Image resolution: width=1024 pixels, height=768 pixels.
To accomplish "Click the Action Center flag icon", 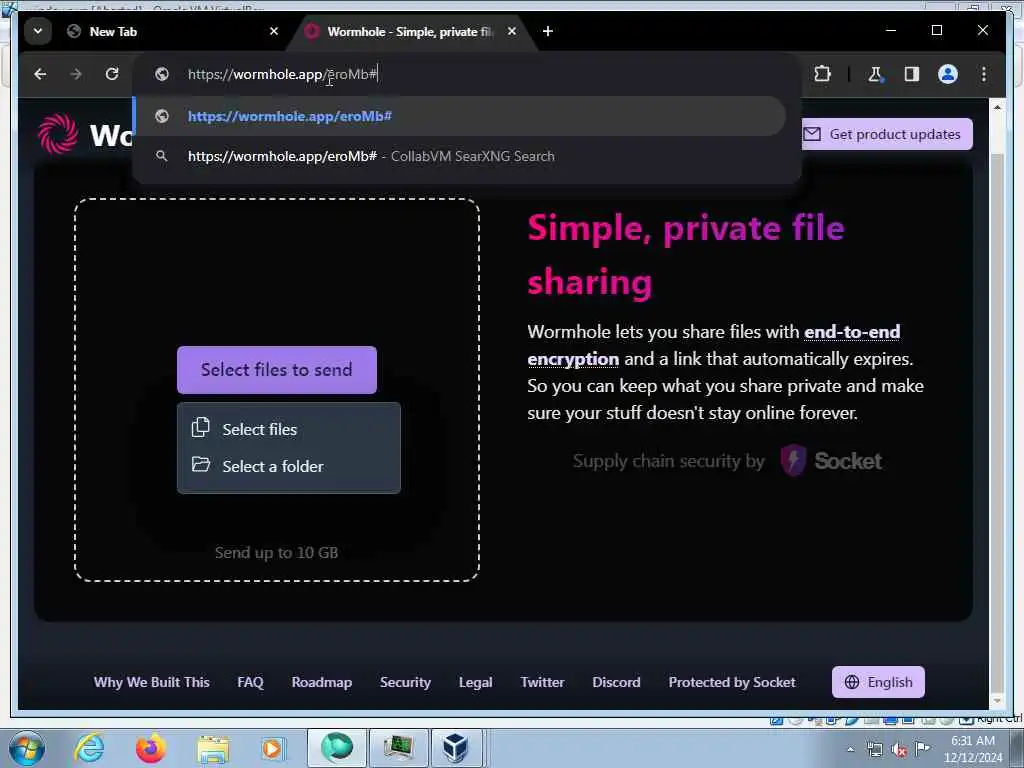I will 922,749.
